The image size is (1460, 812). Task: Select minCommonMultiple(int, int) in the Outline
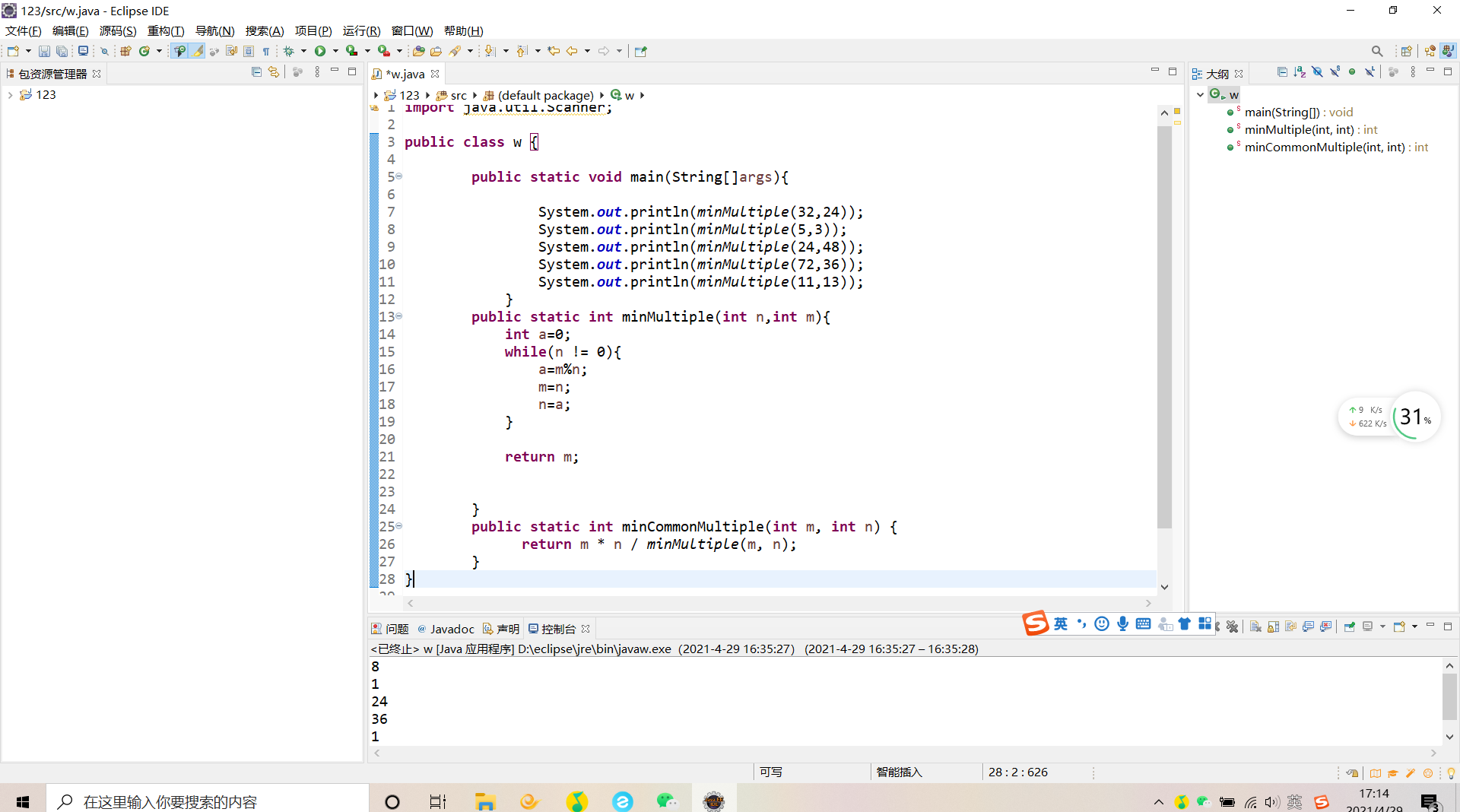[x=1336, y=147]
